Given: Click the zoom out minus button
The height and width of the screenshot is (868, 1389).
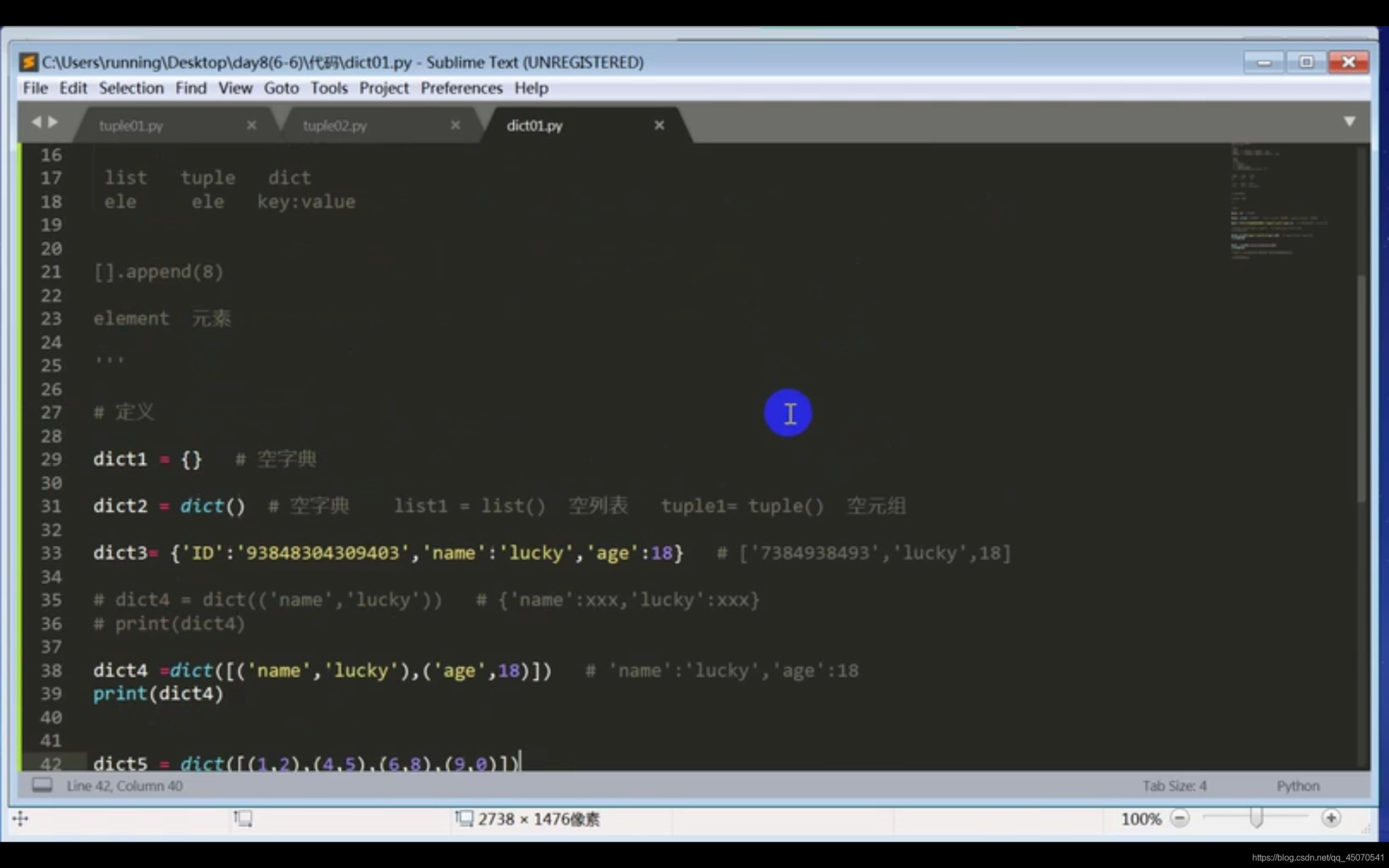Looking at the screenshot, I should pyautogui.click(x=1180, y=818).
